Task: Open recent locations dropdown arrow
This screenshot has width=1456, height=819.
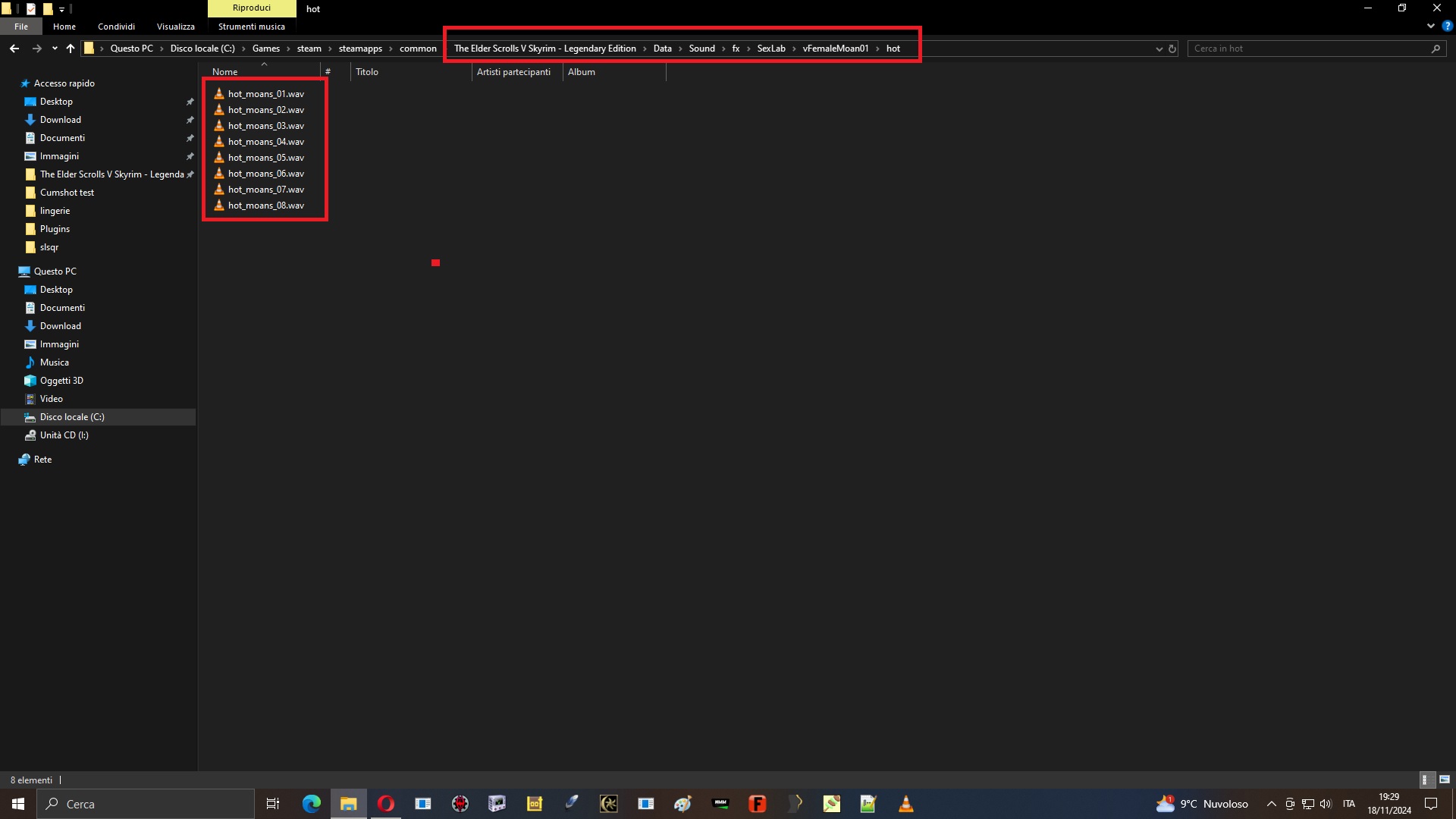Action: pos(55,49)
